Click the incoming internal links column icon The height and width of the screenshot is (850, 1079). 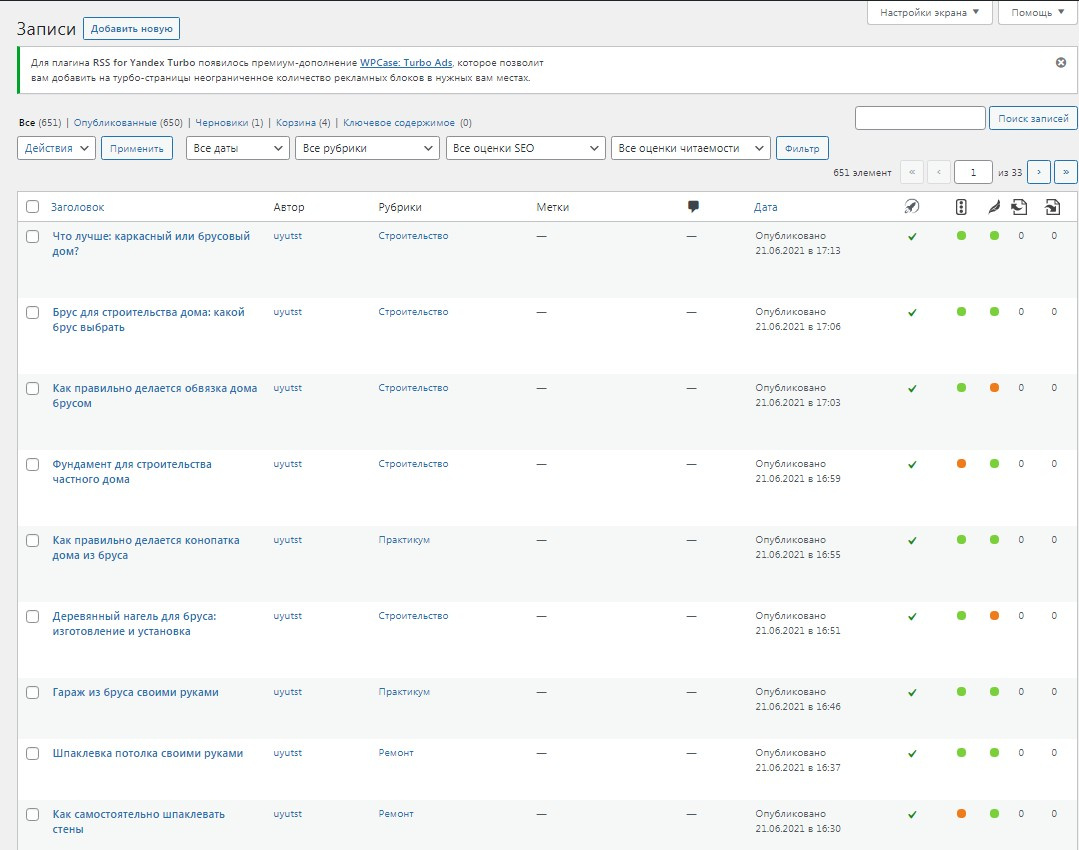coord(1052,207)
